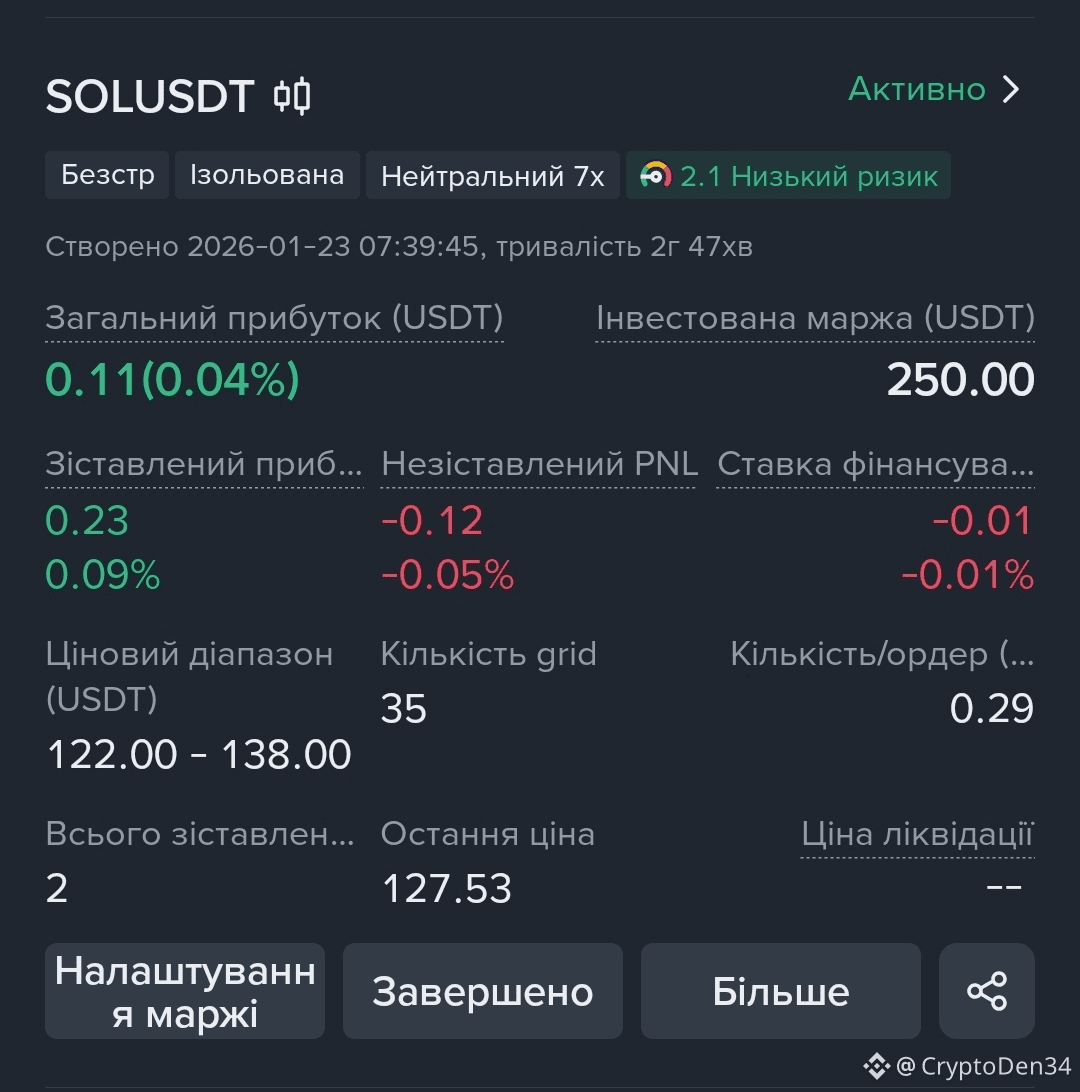Tap the Ставка фінансування label
The width and height of the screenshot is (1080, 1092).
tap(875, 464)
